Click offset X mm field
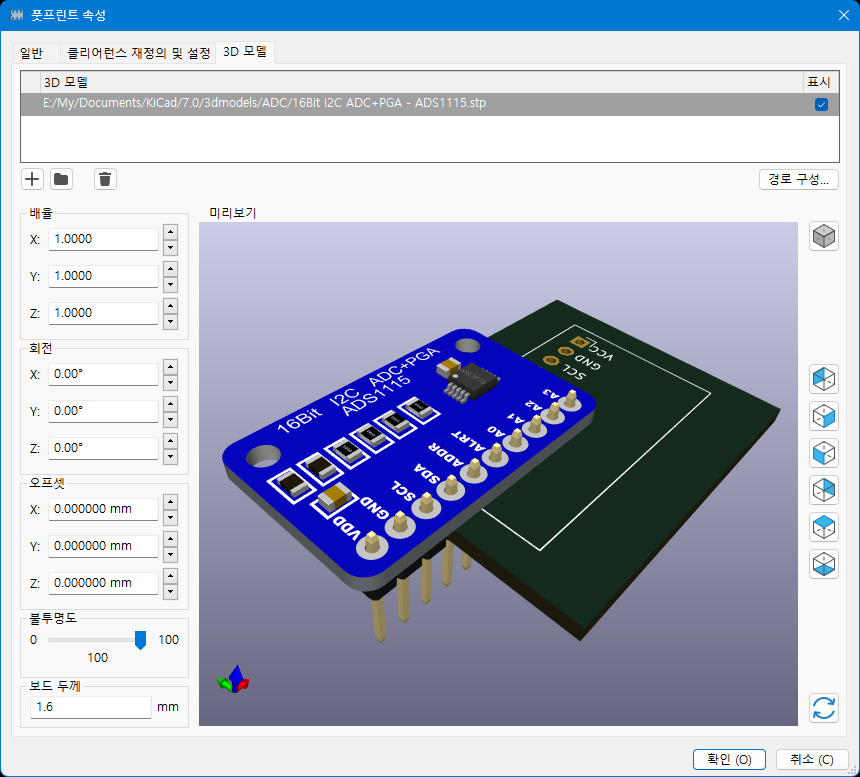Screen dimensions: 860x777 [x=103, y=509]
